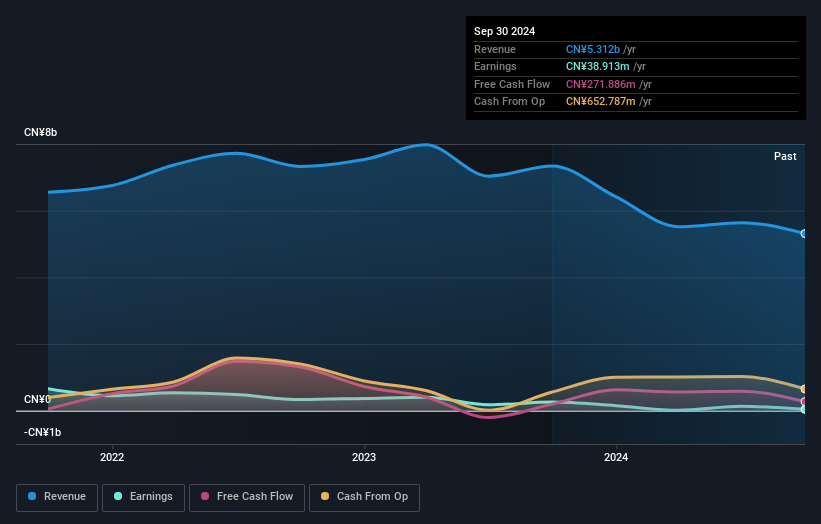Click the -CN¥1b y-axis label
The height and width of the screenshot is (524, 821).
pyautogui.click(x=42, y=432)
